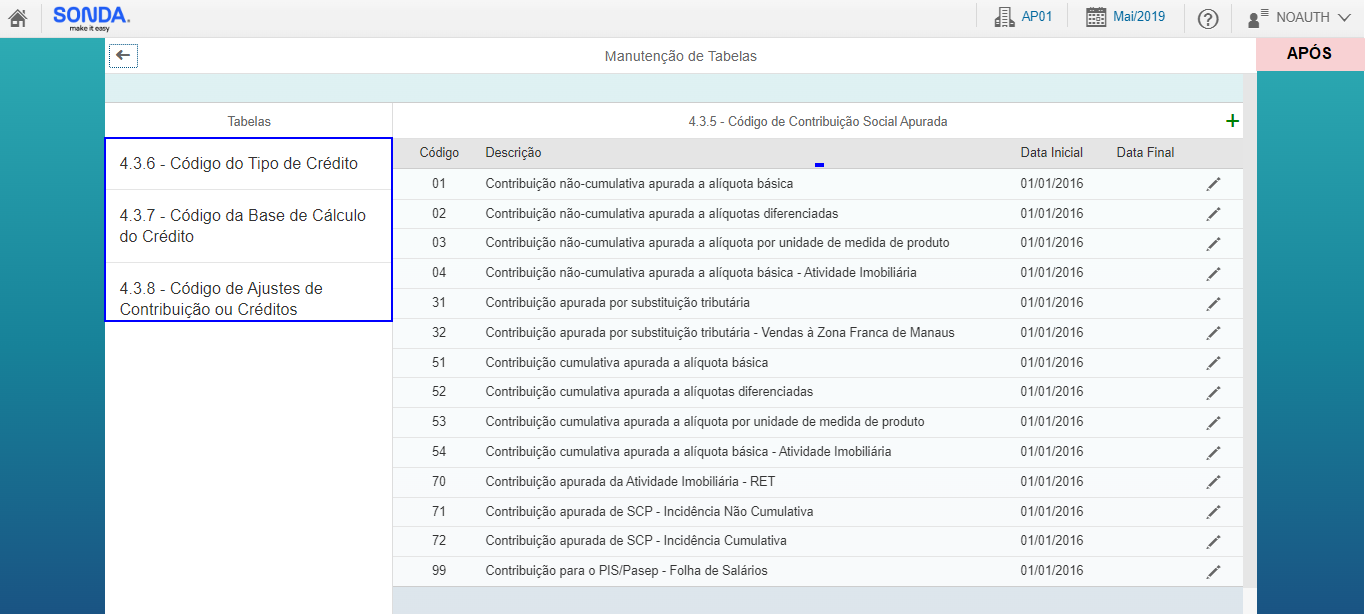Open the NOAUTH user dropdown

[1299, 17]
